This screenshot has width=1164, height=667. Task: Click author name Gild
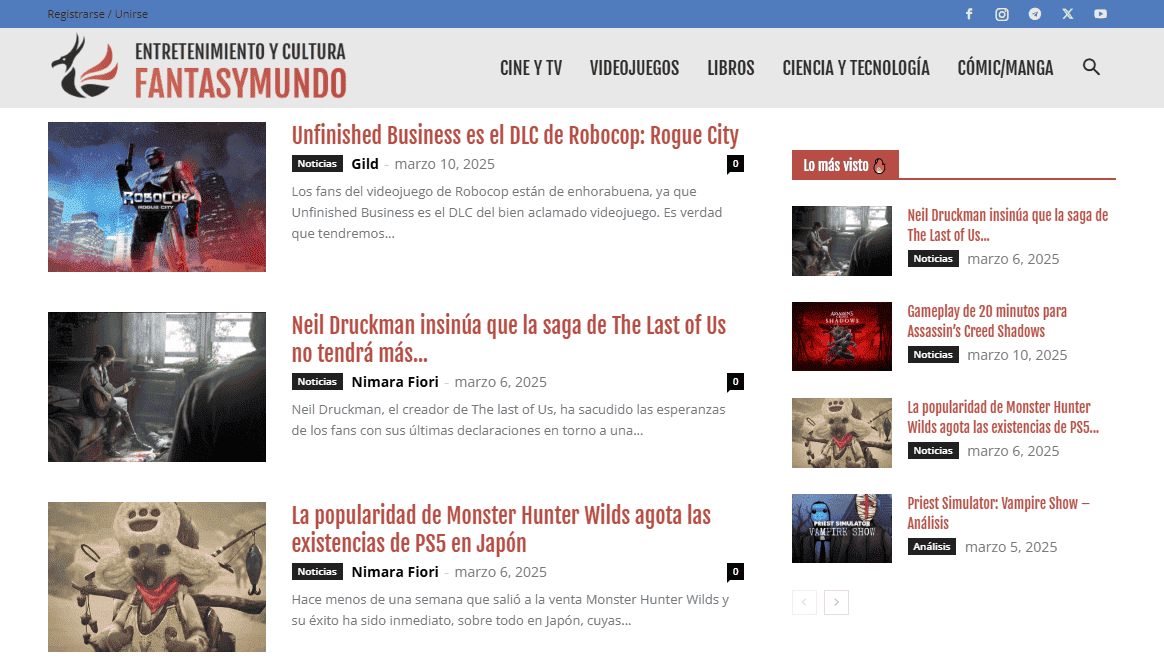coord(365,164)
